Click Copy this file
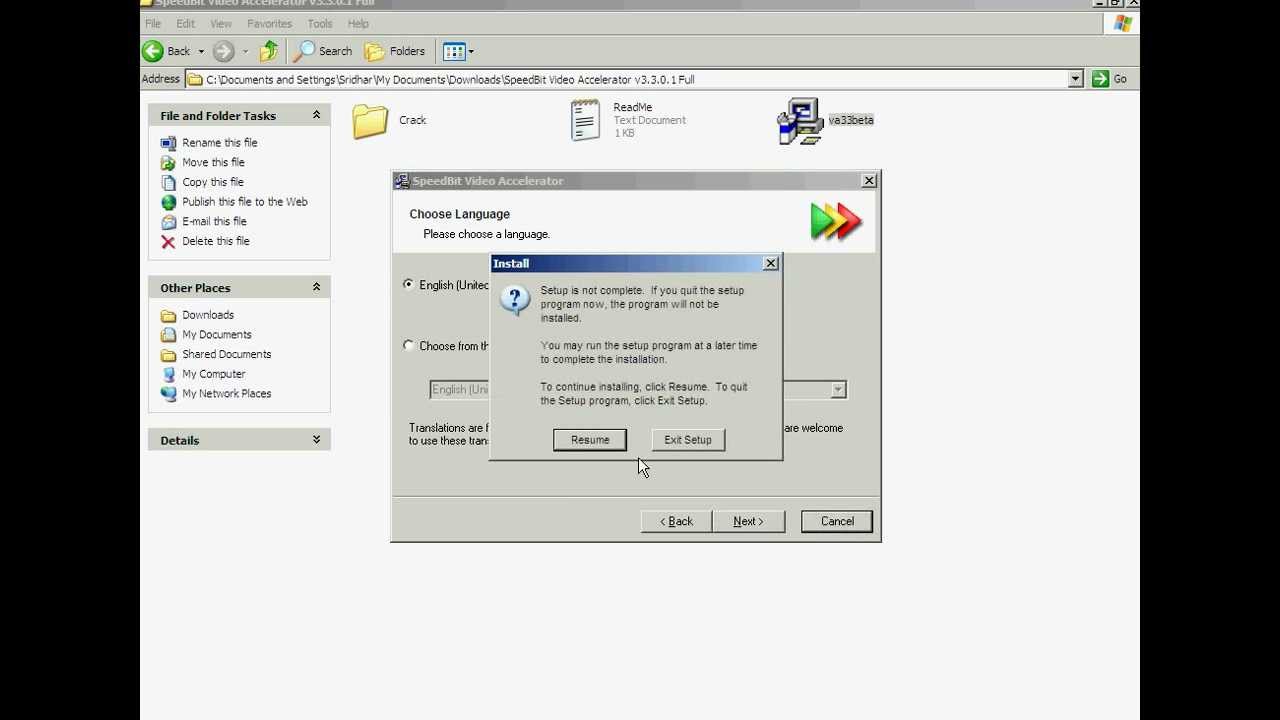The image size is (1280, 720). [212, 182]
